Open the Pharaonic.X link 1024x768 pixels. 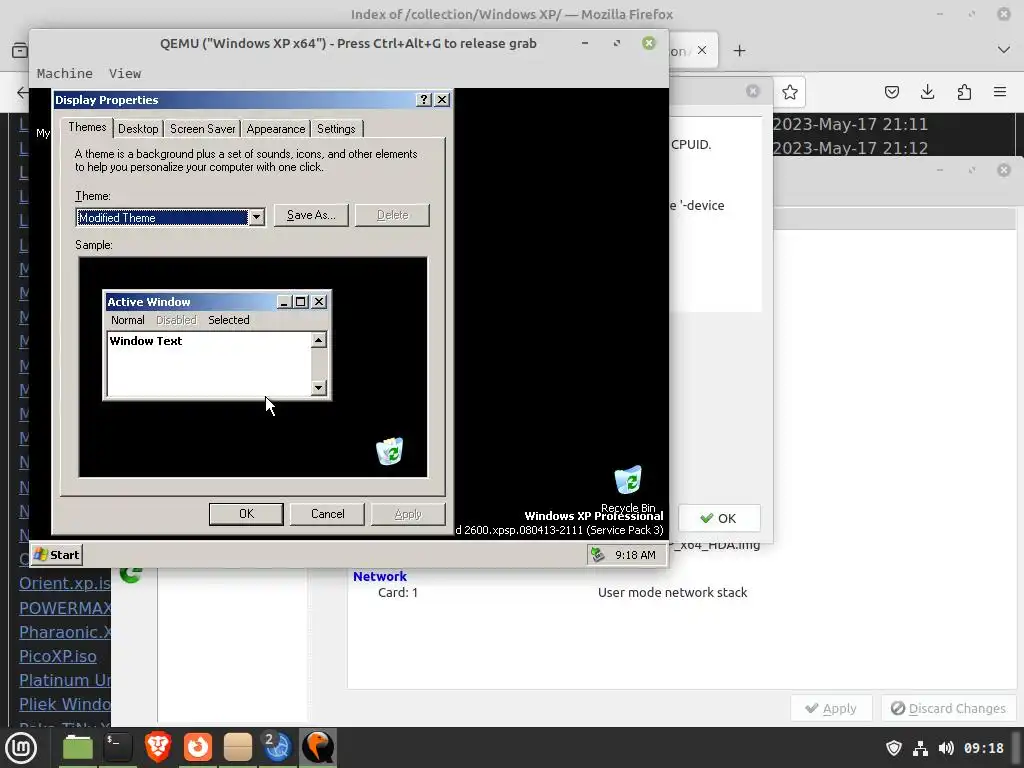coord(65,632)
